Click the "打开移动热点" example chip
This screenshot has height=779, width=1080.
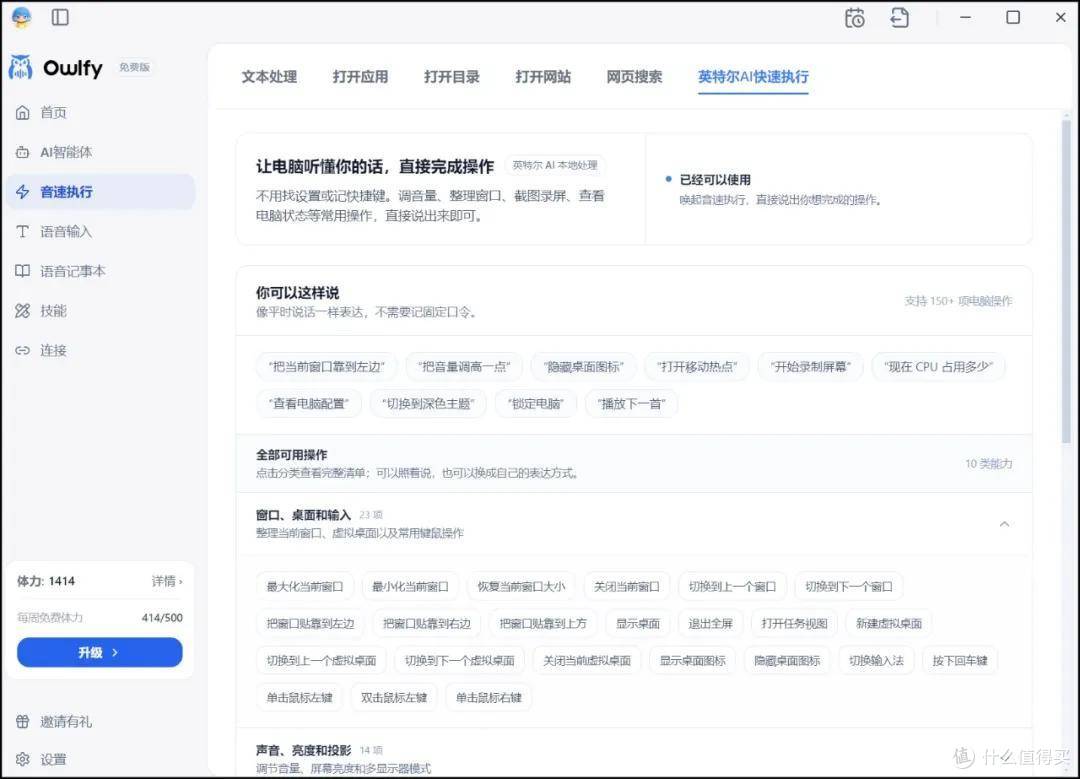[x=696, y=366]
